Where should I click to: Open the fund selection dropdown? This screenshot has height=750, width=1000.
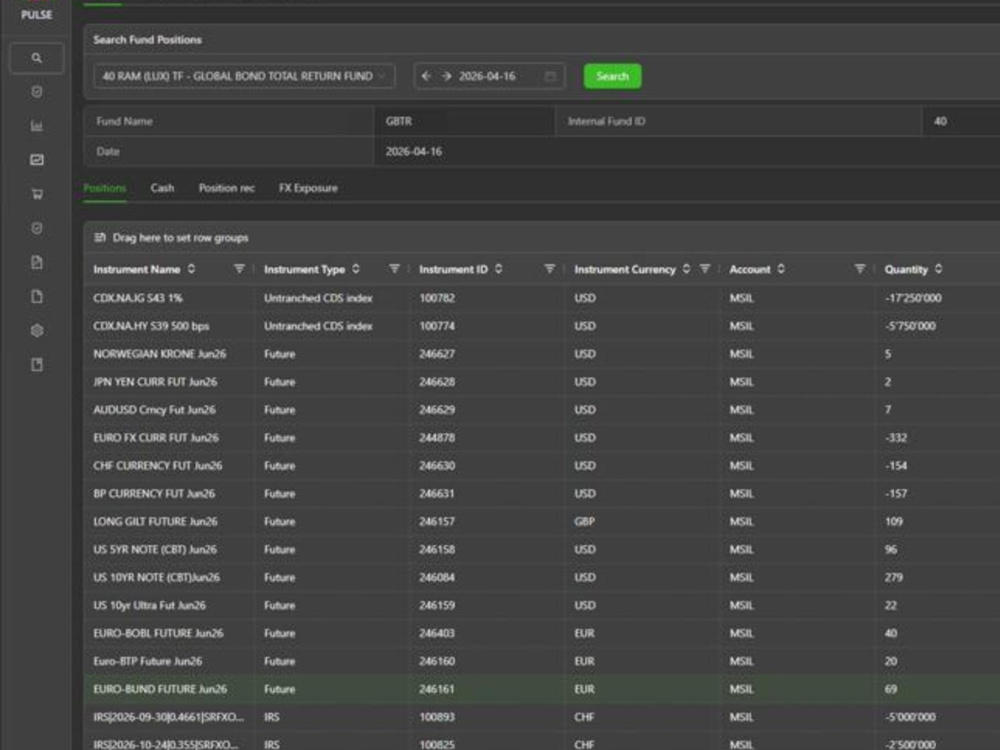point(244,77)
